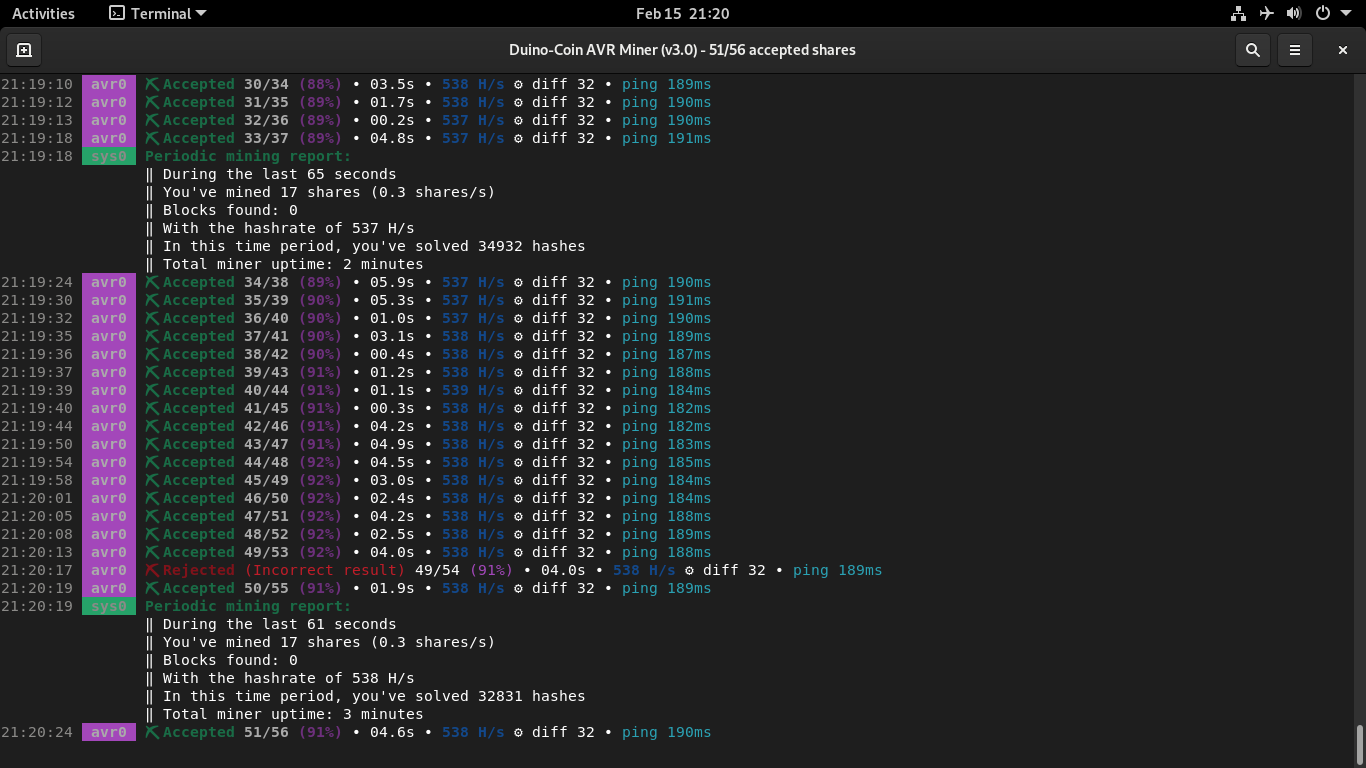Click the volume speaker icon
The image size is (1366, 768).
1294,13
